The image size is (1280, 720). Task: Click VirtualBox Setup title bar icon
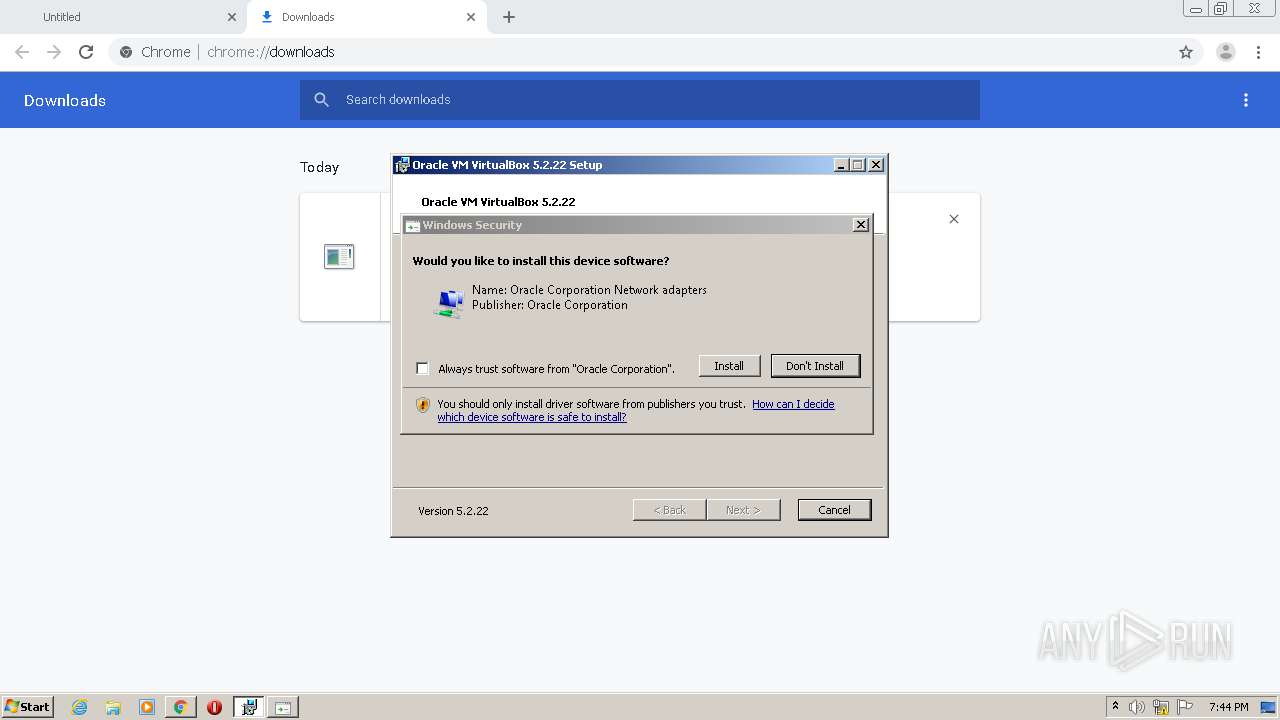[402, 165]
